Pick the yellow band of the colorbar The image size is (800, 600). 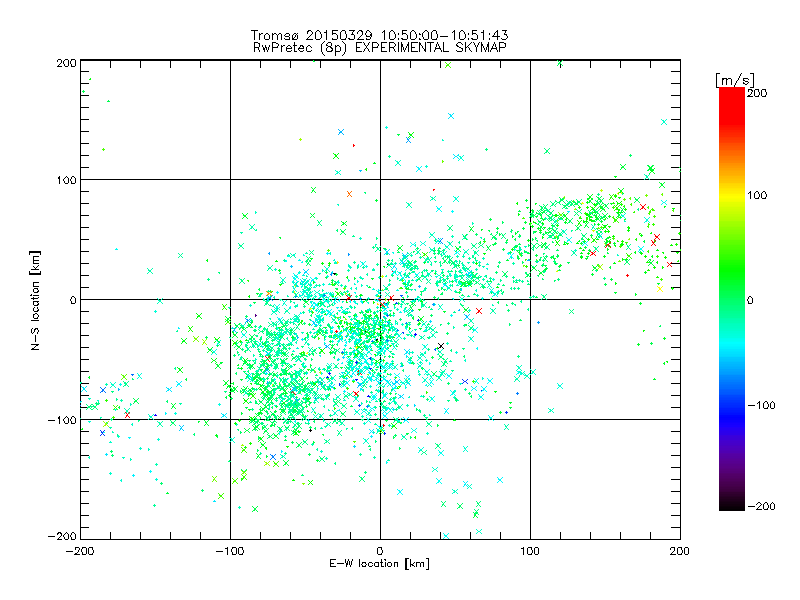point(732,196)
